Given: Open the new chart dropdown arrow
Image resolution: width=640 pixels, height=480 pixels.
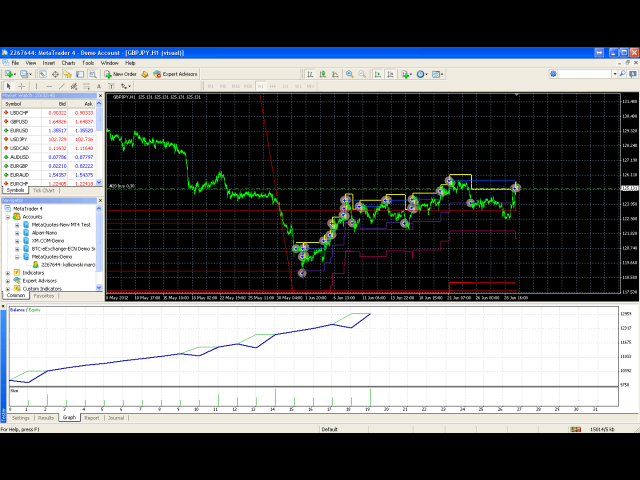Looking at the screenshot, I should (x=14, y=73).
